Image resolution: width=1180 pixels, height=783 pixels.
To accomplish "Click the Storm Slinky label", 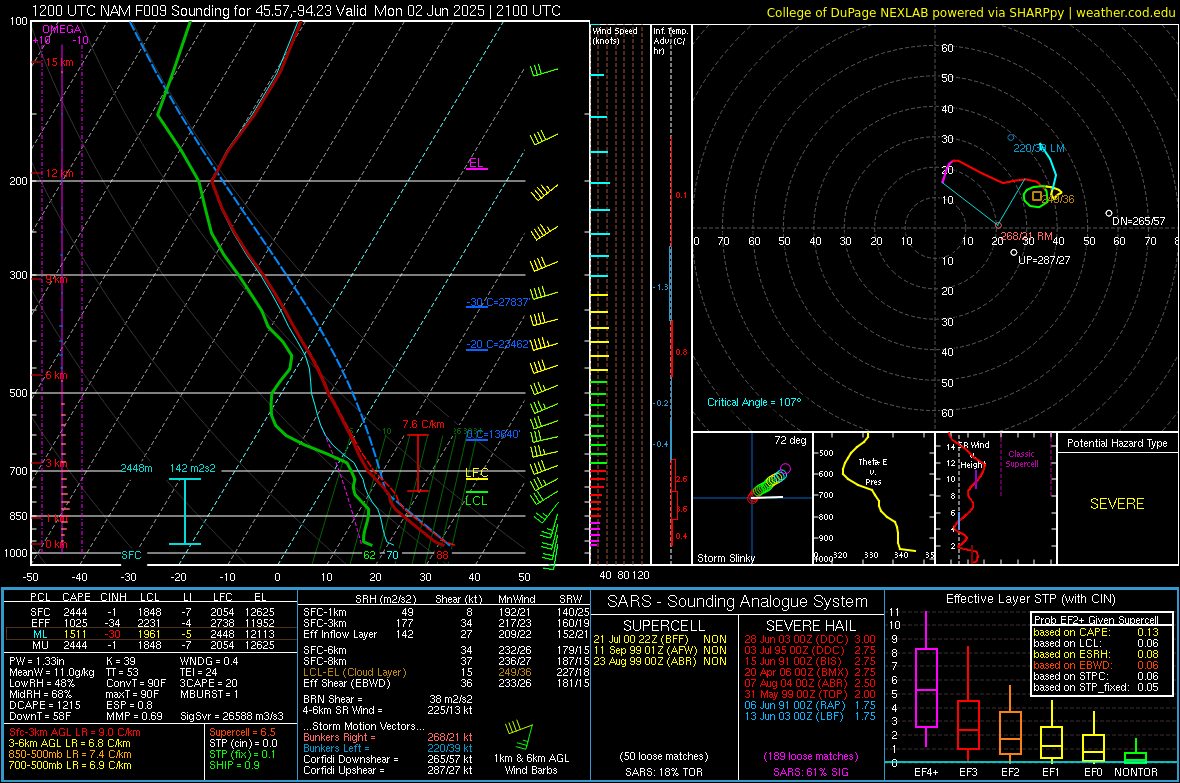I will [725, 558].
